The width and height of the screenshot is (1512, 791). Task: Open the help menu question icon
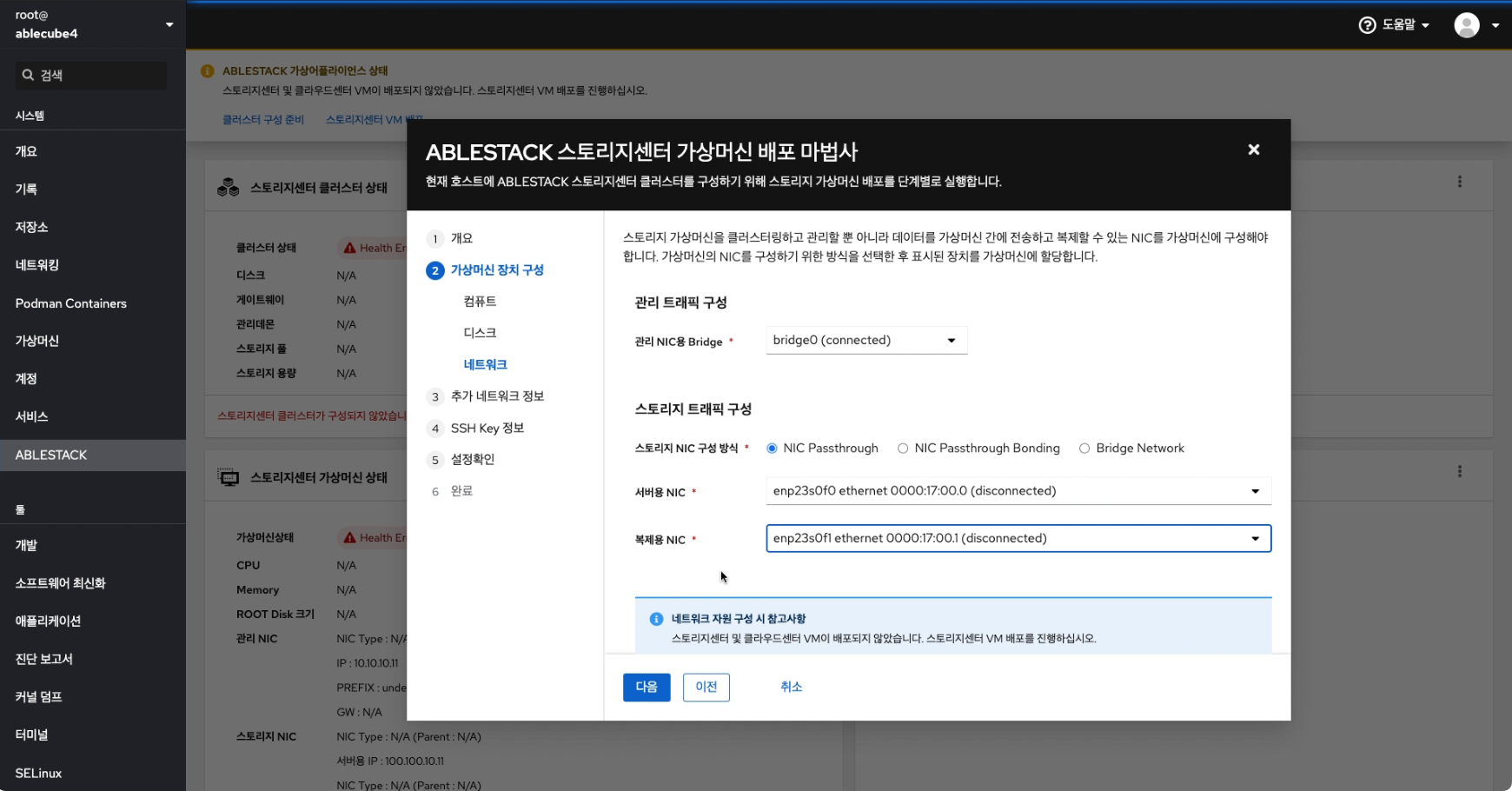pos(1367,25)
